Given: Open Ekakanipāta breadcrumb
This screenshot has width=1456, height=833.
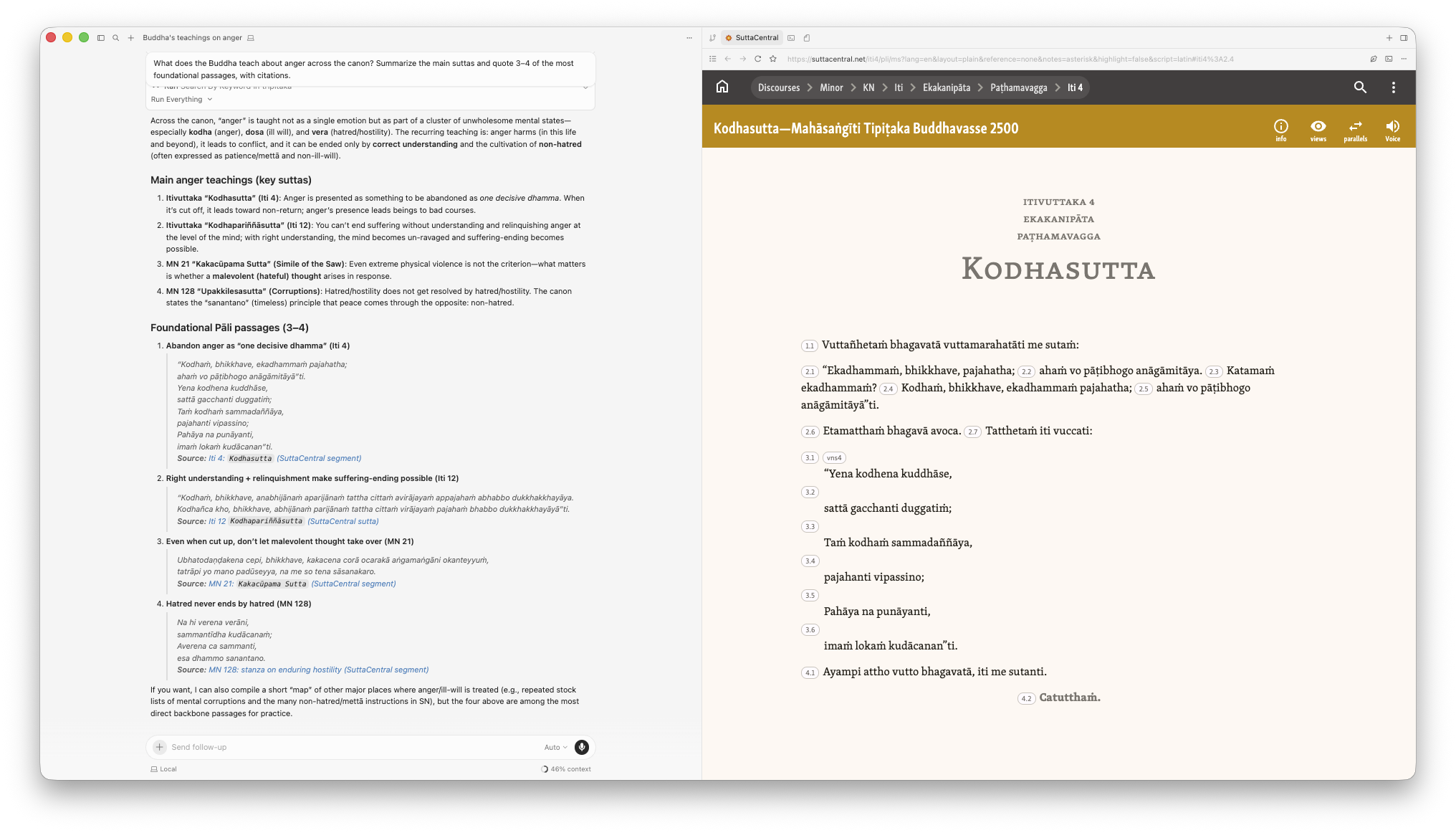Looking at the screenshot, I should [x=946, y=87].
